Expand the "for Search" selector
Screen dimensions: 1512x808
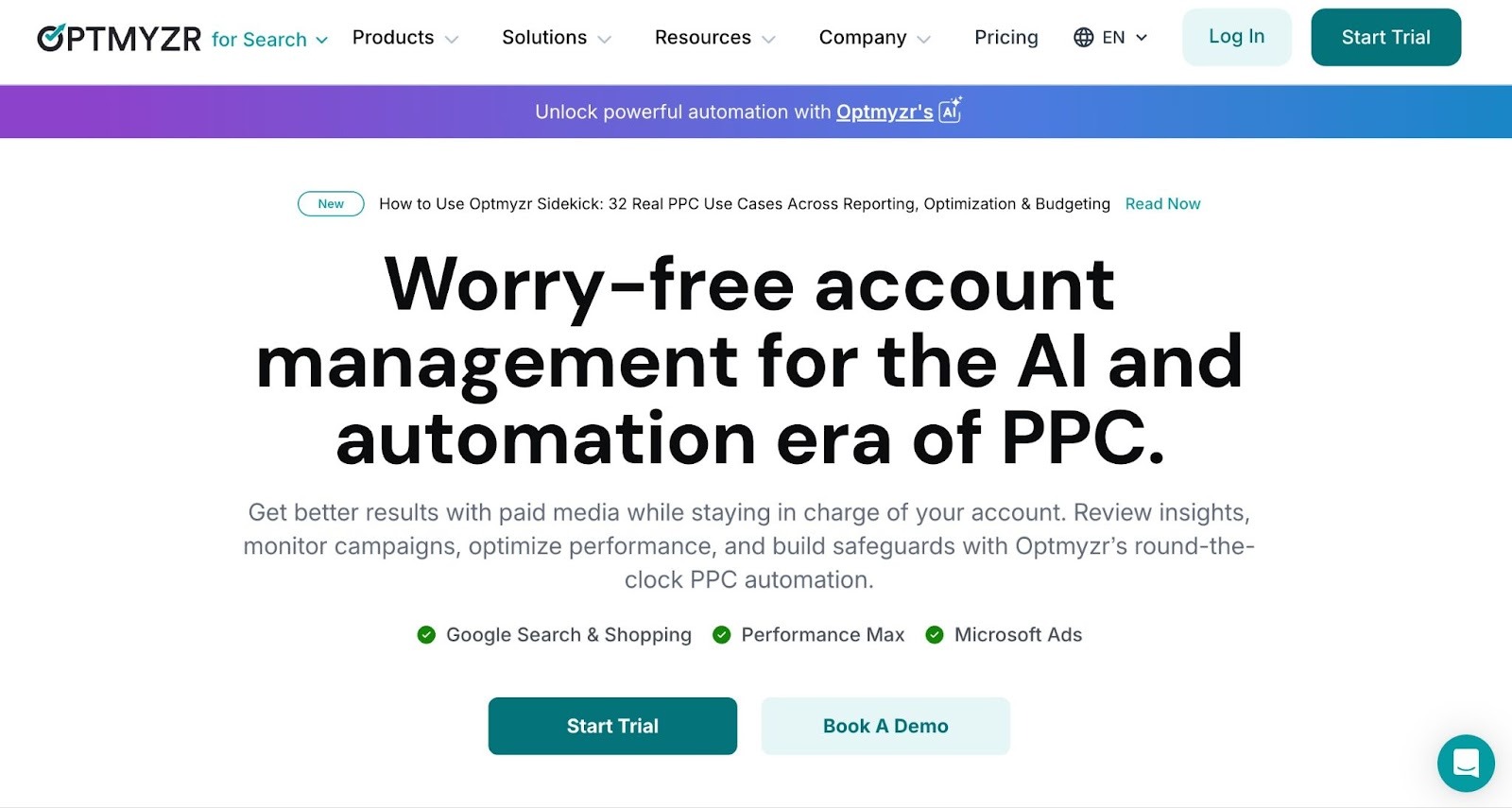[268, 40]
